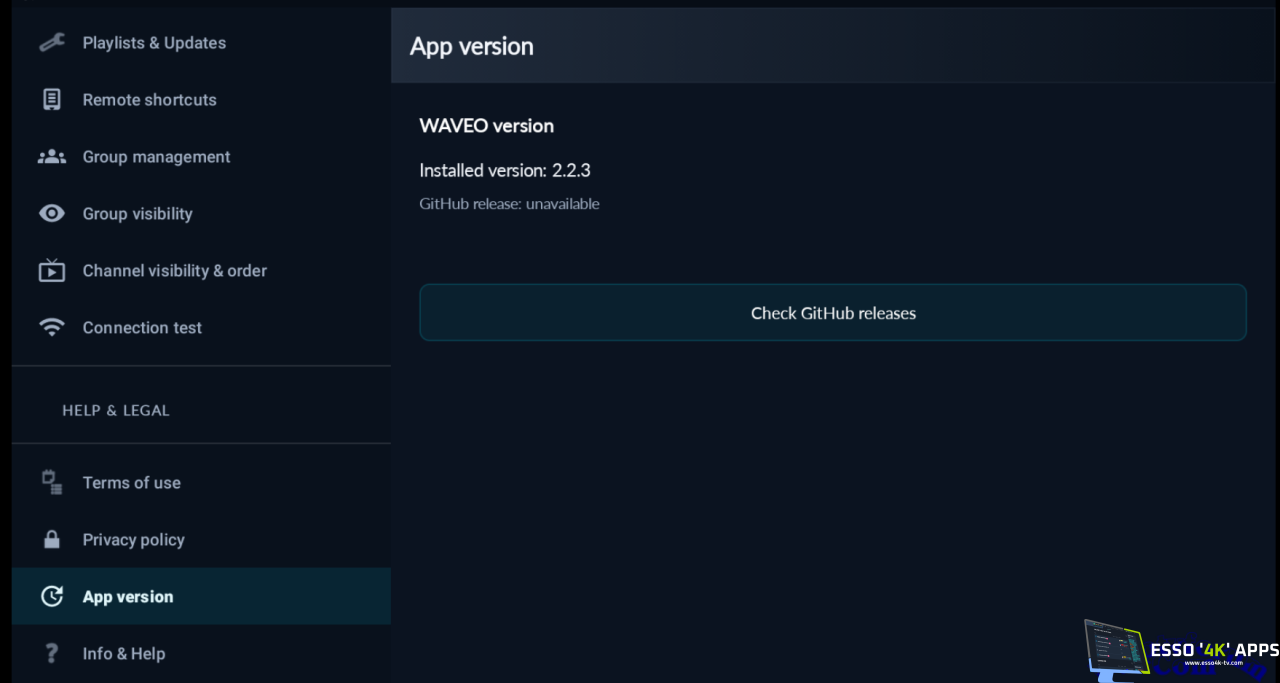The width and height of the screenshot is (1280, 683).
Task: Click the TV icon for Channel visibility
Action: (52, 270)
